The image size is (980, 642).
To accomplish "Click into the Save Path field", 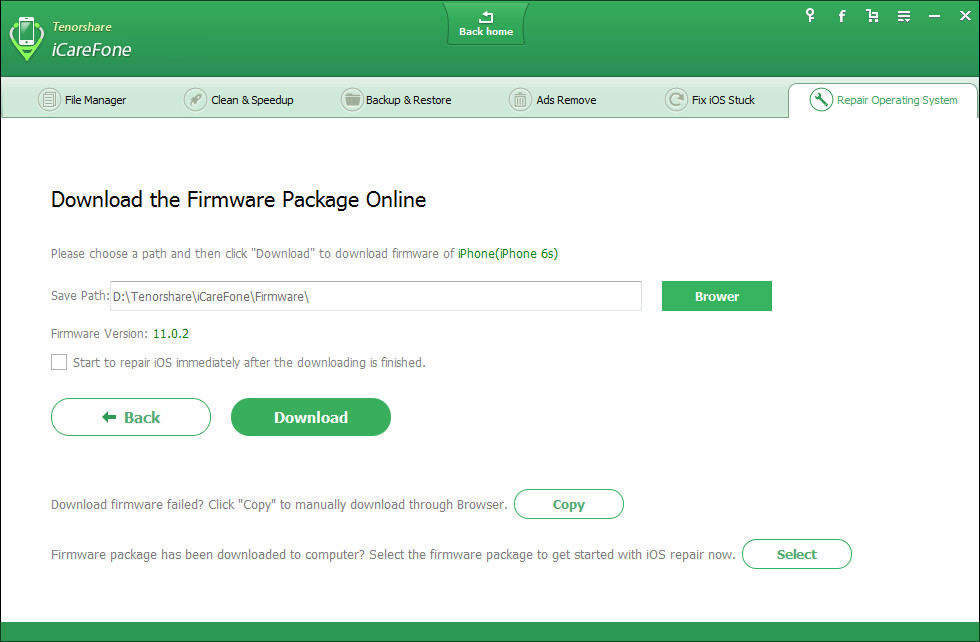I will tap(376, 296).
